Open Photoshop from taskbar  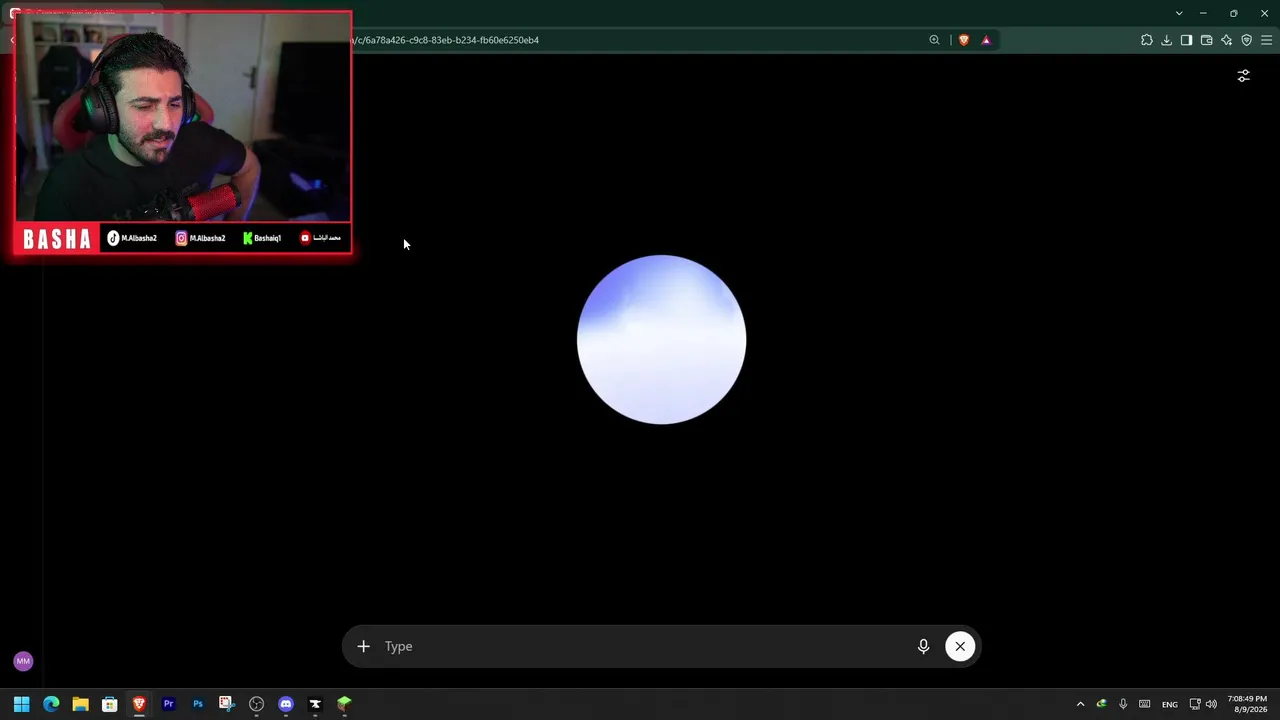coord(198,704)
